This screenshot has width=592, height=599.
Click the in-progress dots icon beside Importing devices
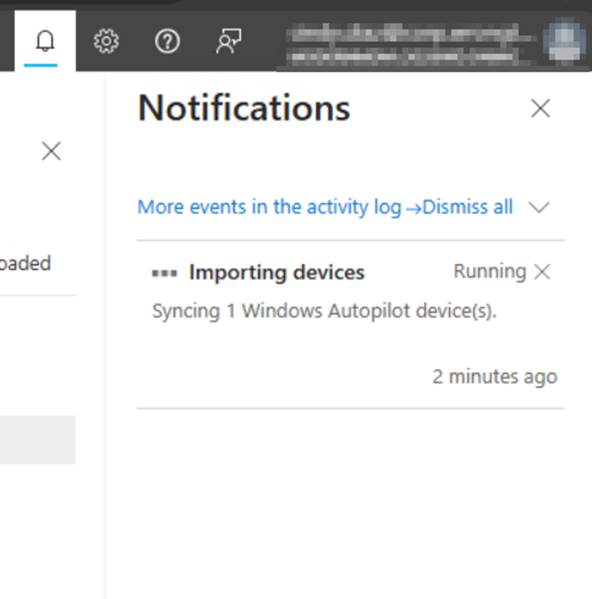(x=165, y=273)
